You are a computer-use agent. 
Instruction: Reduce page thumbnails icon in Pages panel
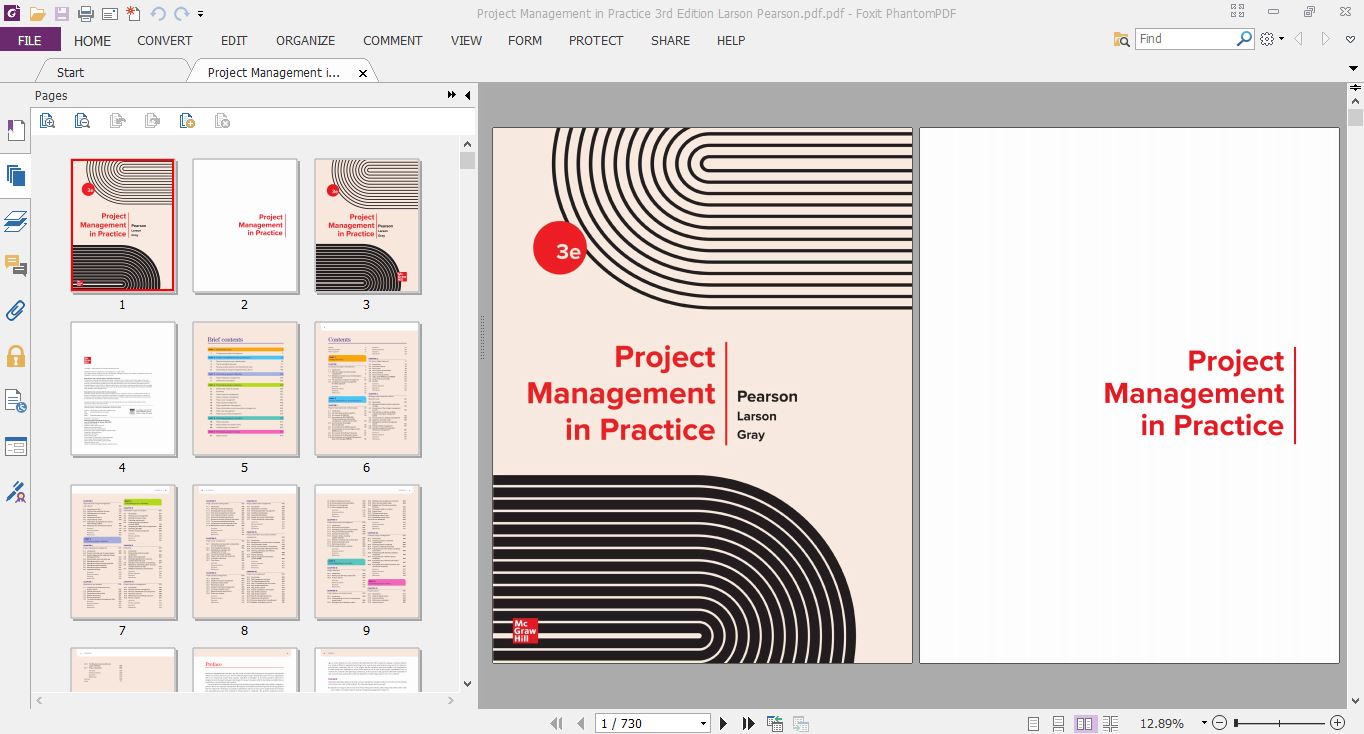coord(82,121)
